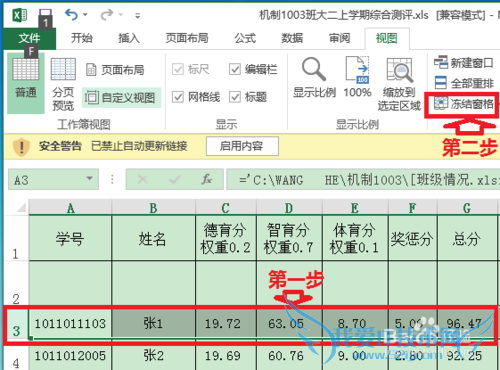Switch to the 公式 ribbon tab
500x370 pixels.
click(x=245, y=38)
